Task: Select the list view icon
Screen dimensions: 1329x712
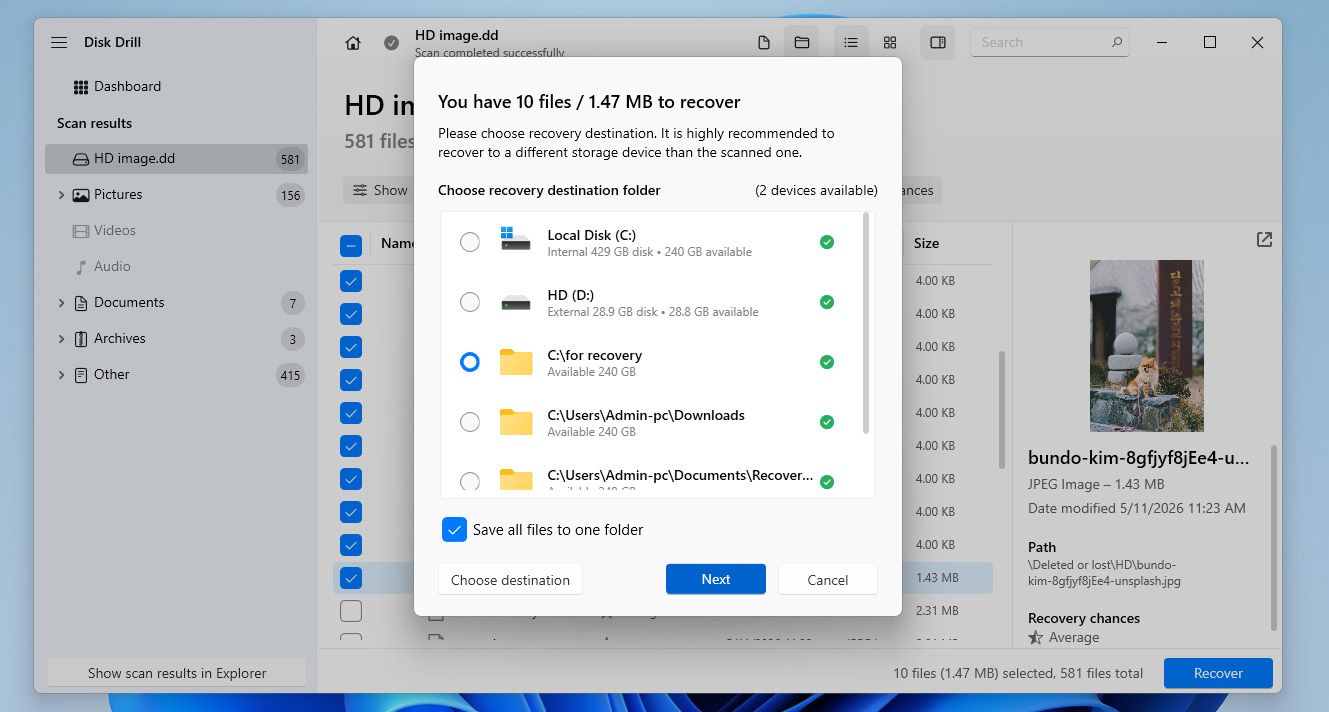Action: coord(850,43)
